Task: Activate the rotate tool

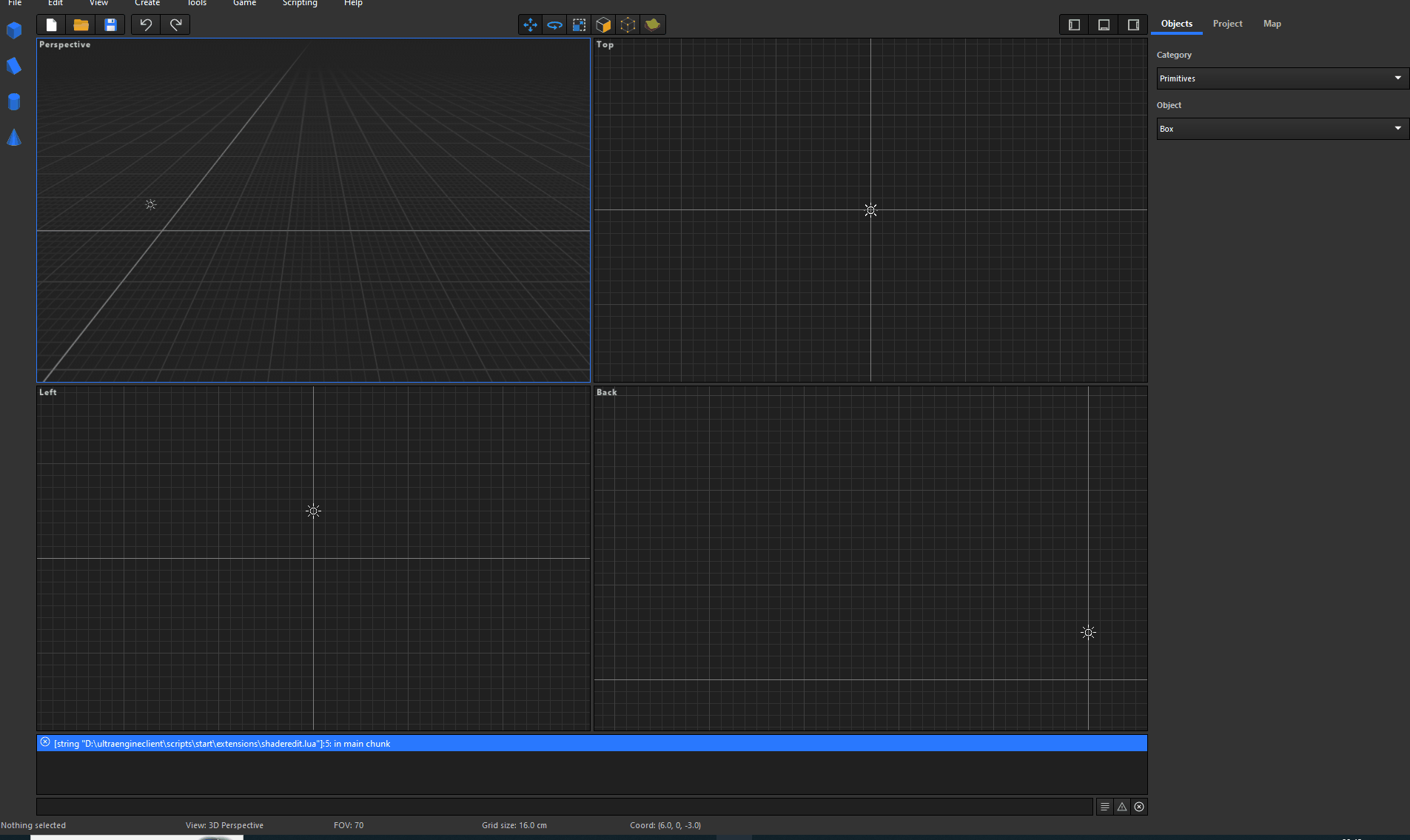Action: (x=554, y=25)
